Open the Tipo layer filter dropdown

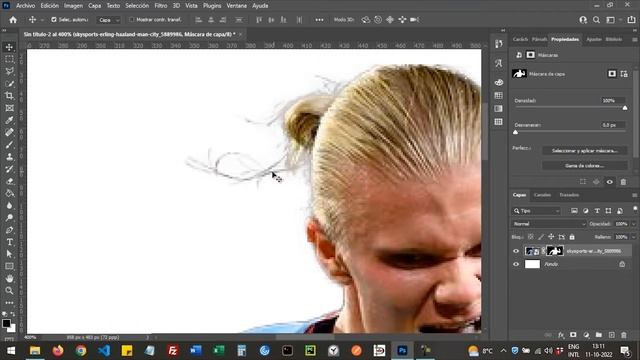click(536, 211)
